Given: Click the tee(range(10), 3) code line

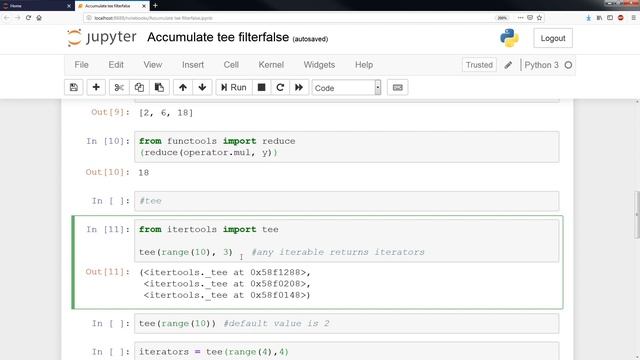Looking at the screenshot, I should point(186,252).
